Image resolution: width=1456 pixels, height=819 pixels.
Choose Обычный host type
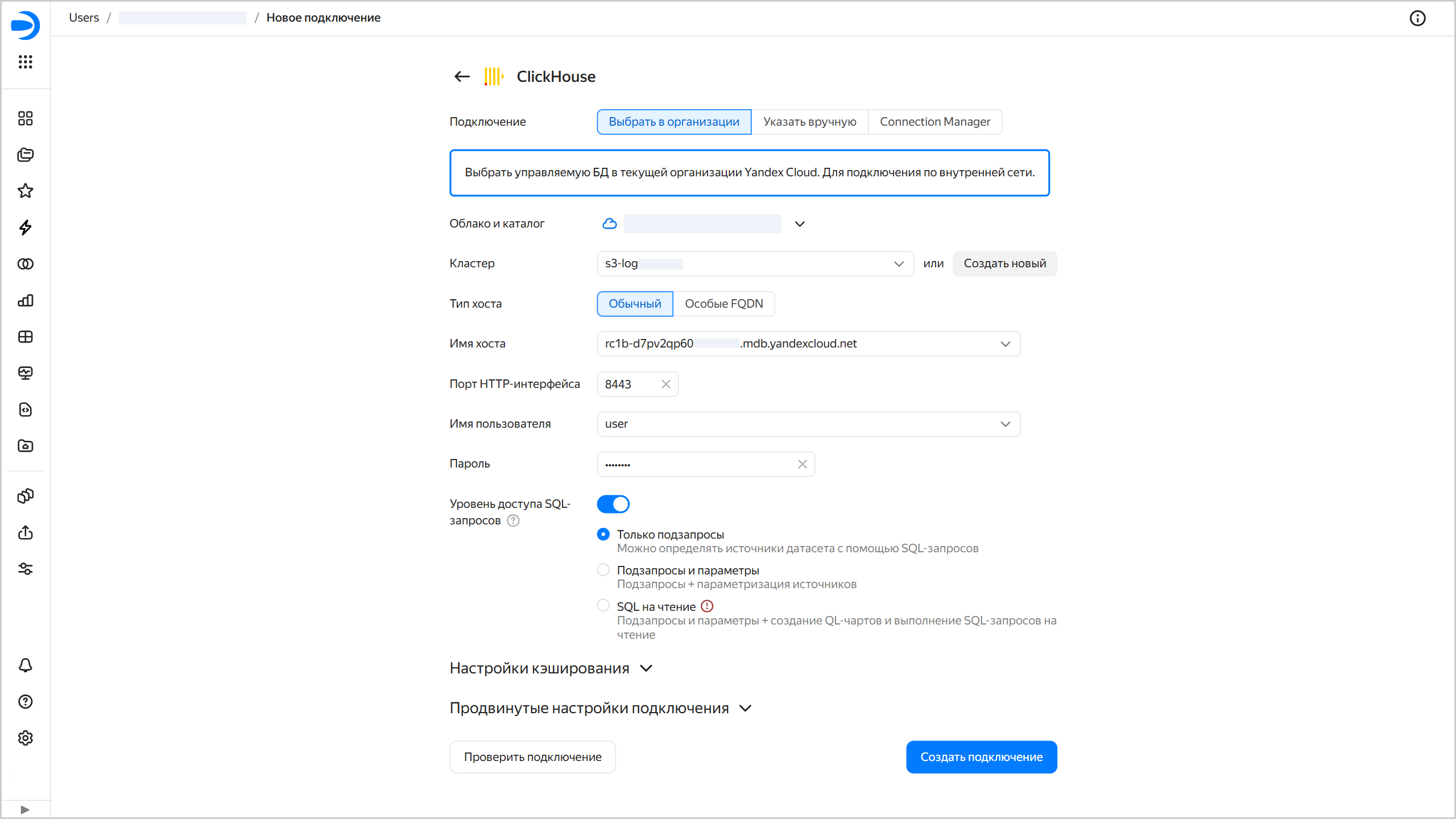pos(635,304)
